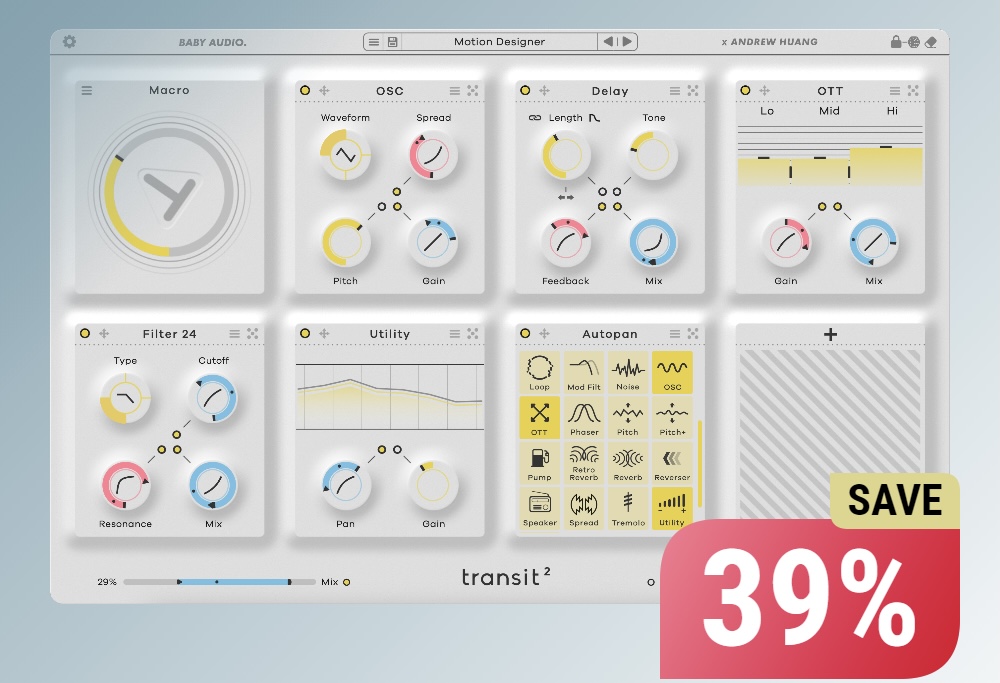
Task: Open the Filter 24 module hamburger menu
Action: tap(235, 334)
